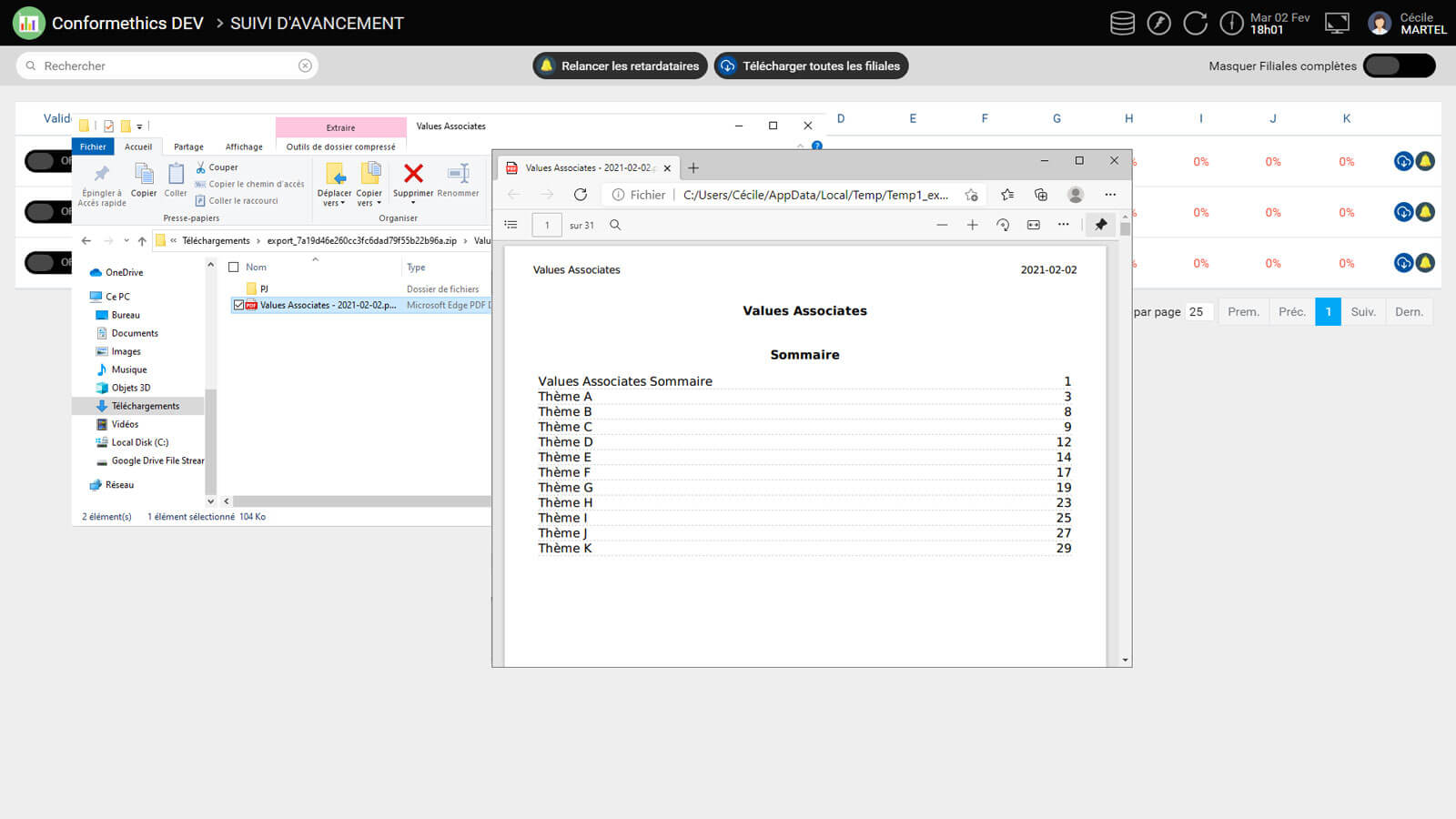The width and height of the screenshot is (1456, 819).
Task: Toggle the second row validation switch
Action: 47,212
